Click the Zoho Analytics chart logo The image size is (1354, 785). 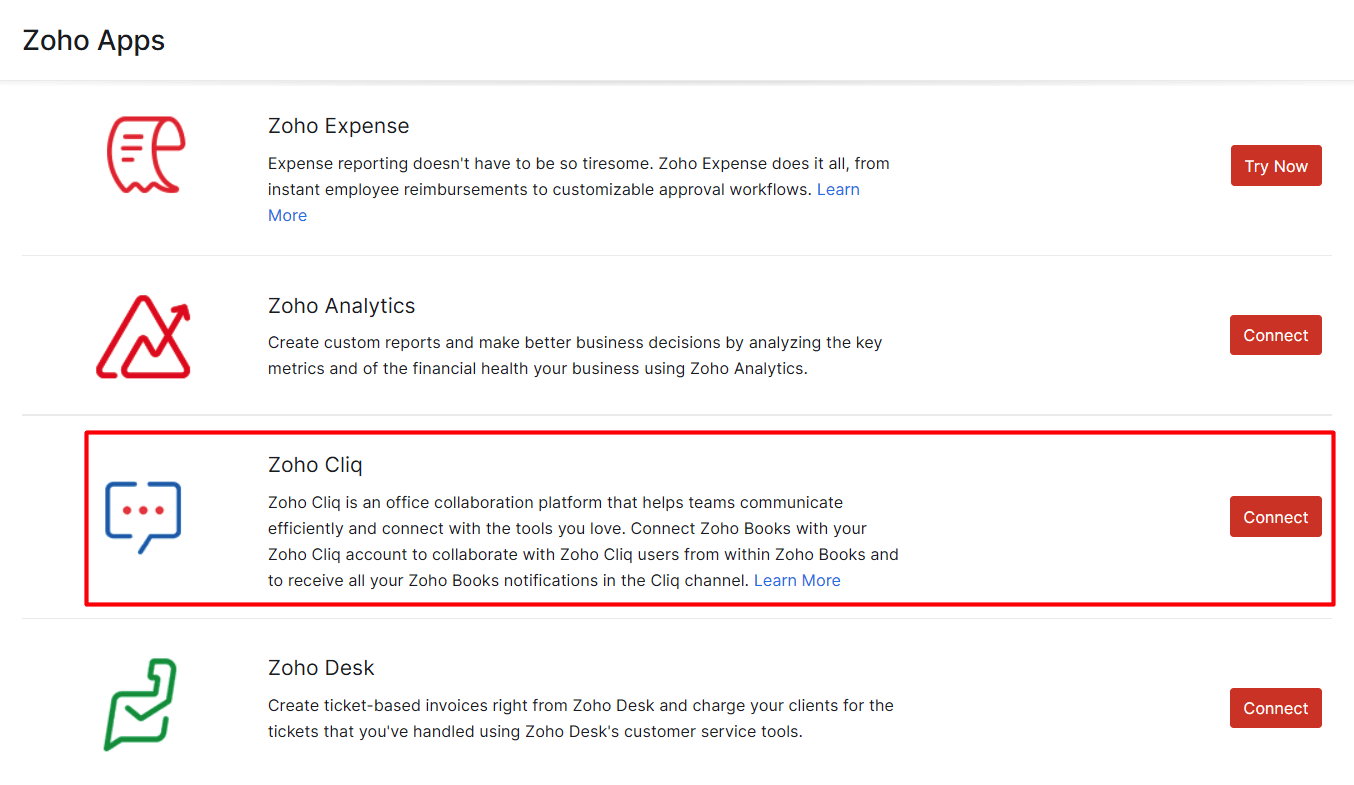[x=143, y=337]
